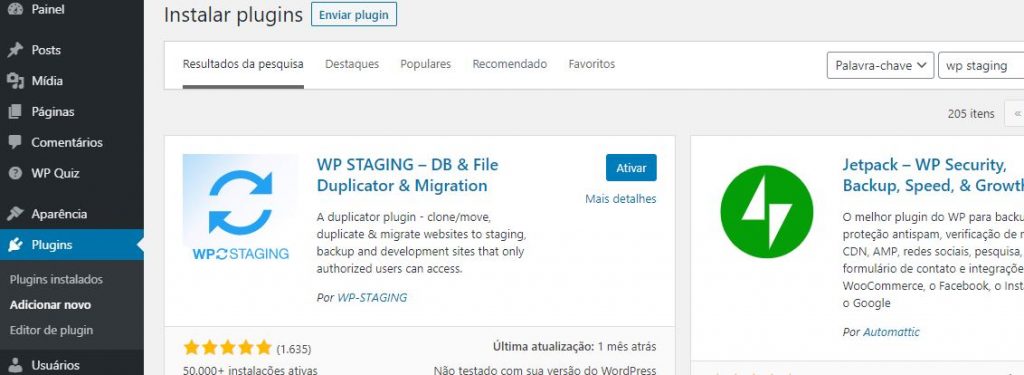
Task: Open the Jetpack green logo thumbnail
Action: click(x=767, y=212)
